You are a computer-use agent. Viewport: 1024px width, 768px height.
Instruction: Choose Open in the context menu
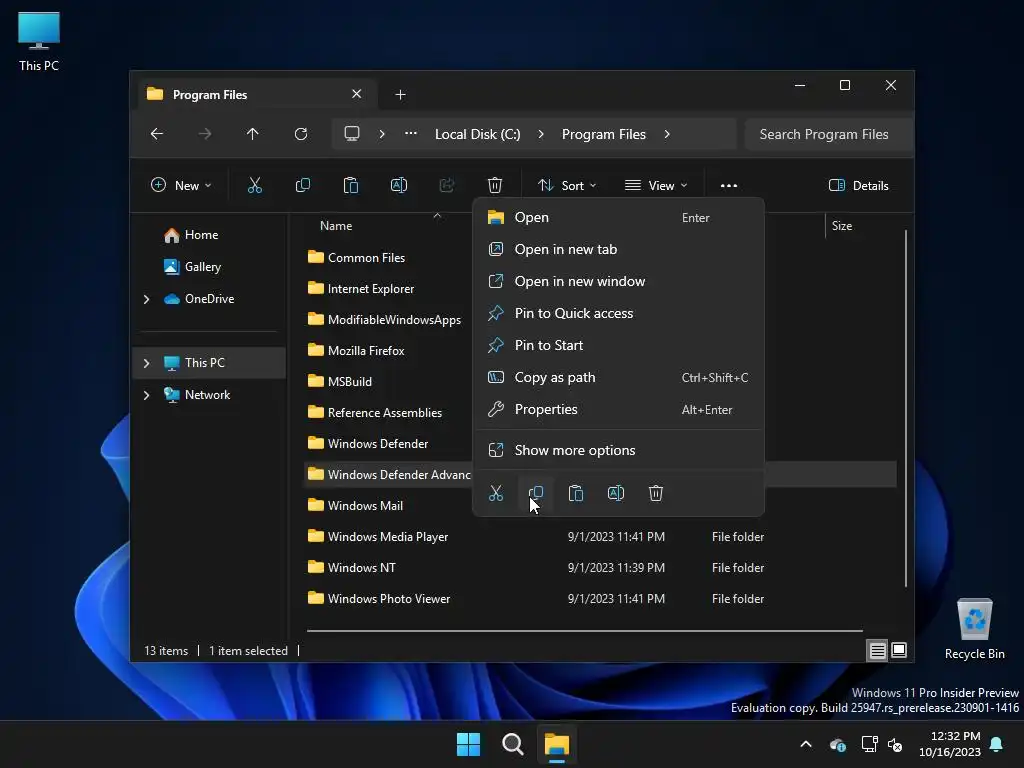tap(618, 217)
